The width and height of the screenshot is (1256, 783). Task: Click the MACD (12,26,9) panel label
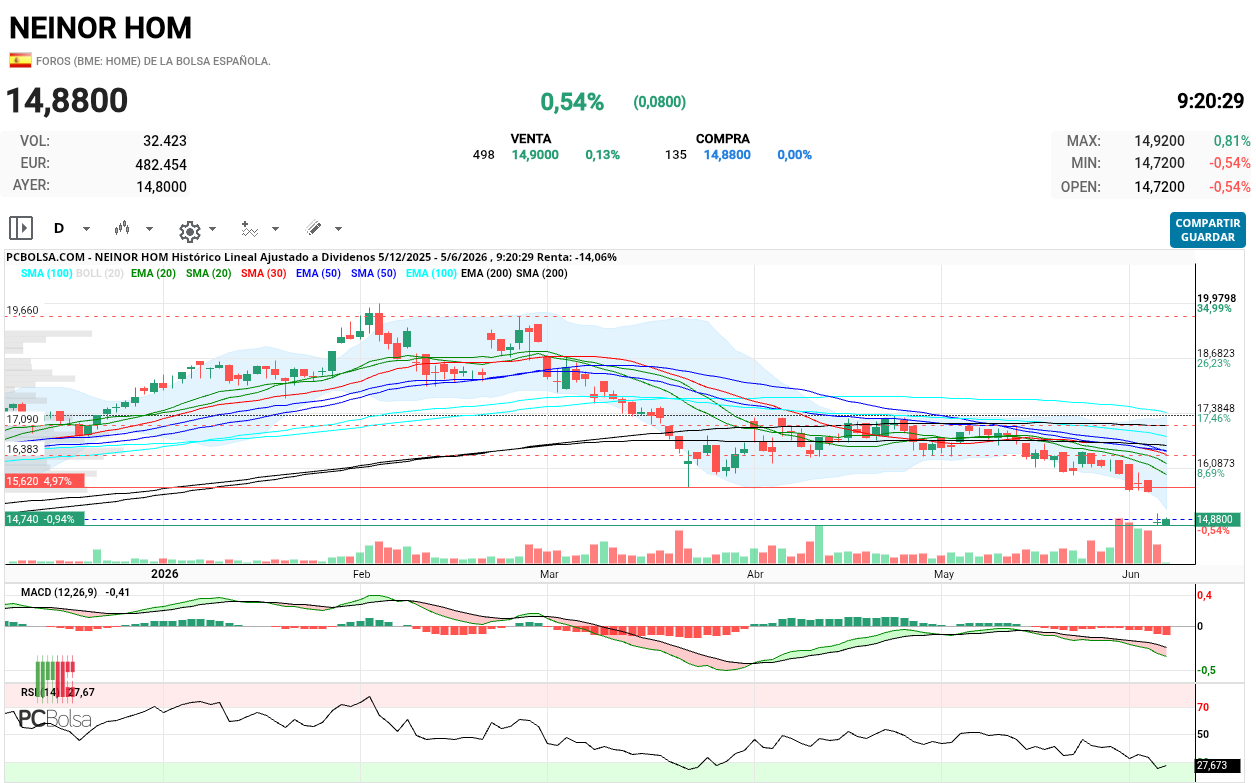[59, 592]
